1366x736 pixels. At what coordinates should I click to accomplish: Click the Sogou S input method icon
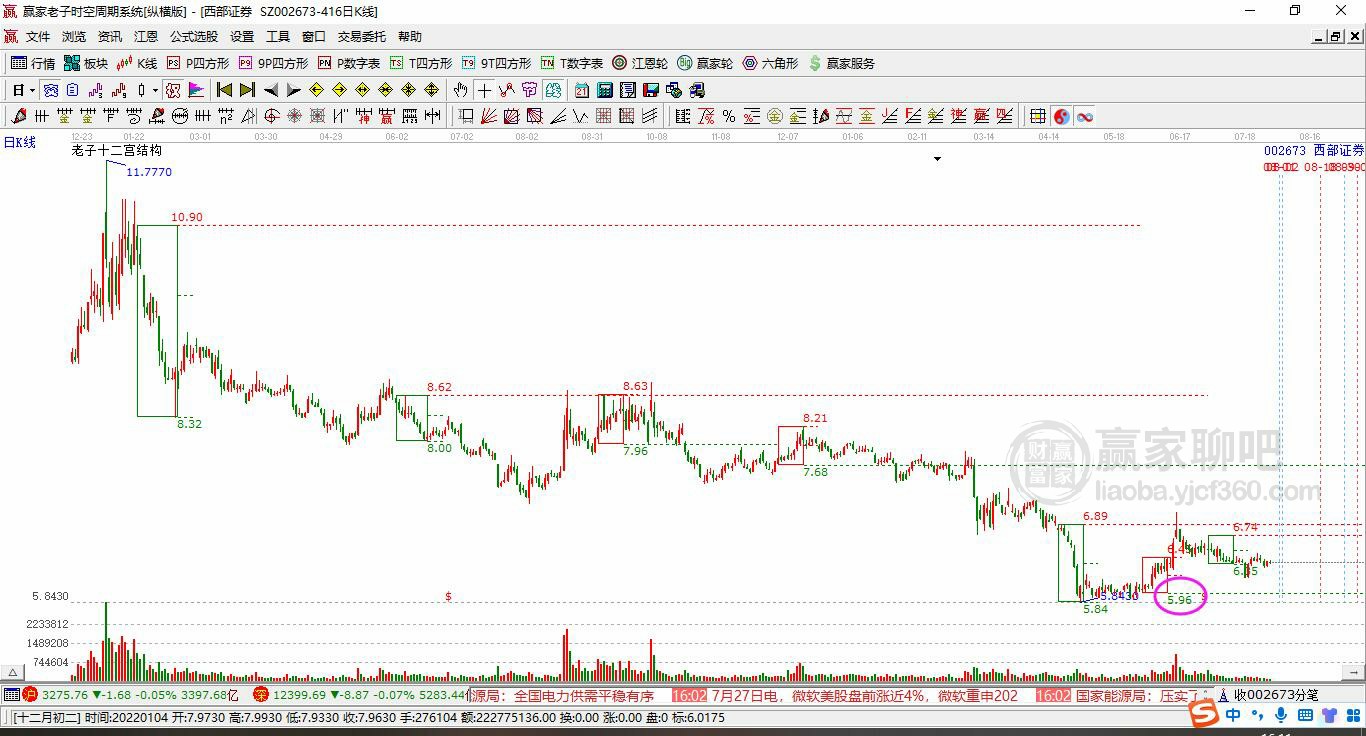pyautogui.click(x=1205, y=714)
